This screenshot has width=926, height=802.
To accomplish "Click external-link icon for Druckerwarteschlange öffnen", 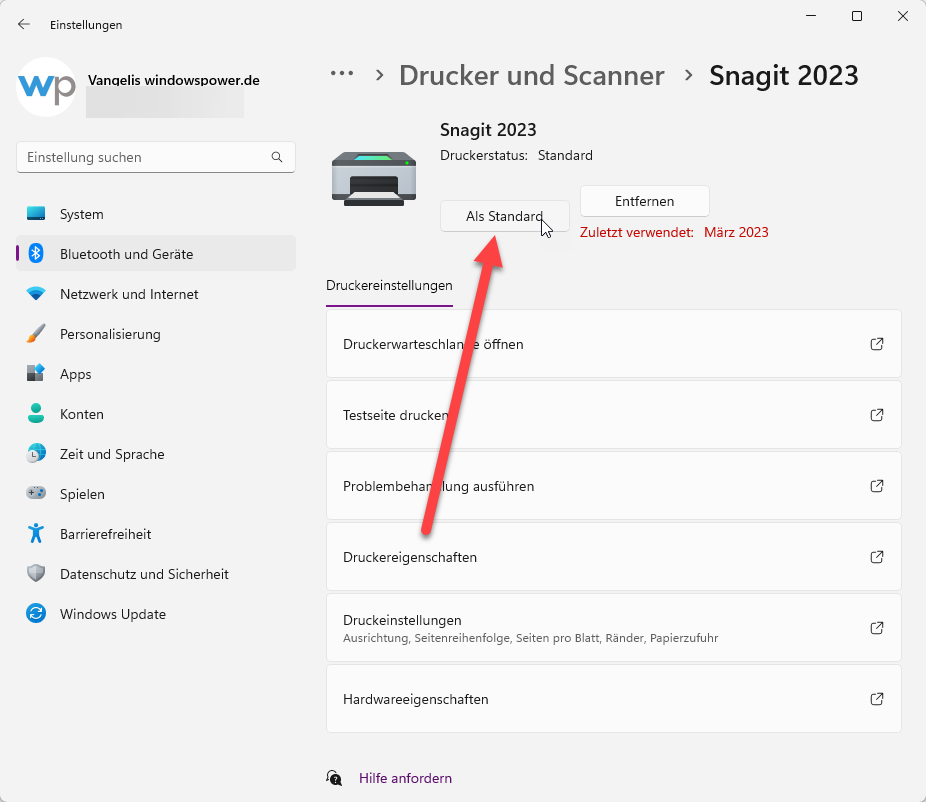I will 877,344.
